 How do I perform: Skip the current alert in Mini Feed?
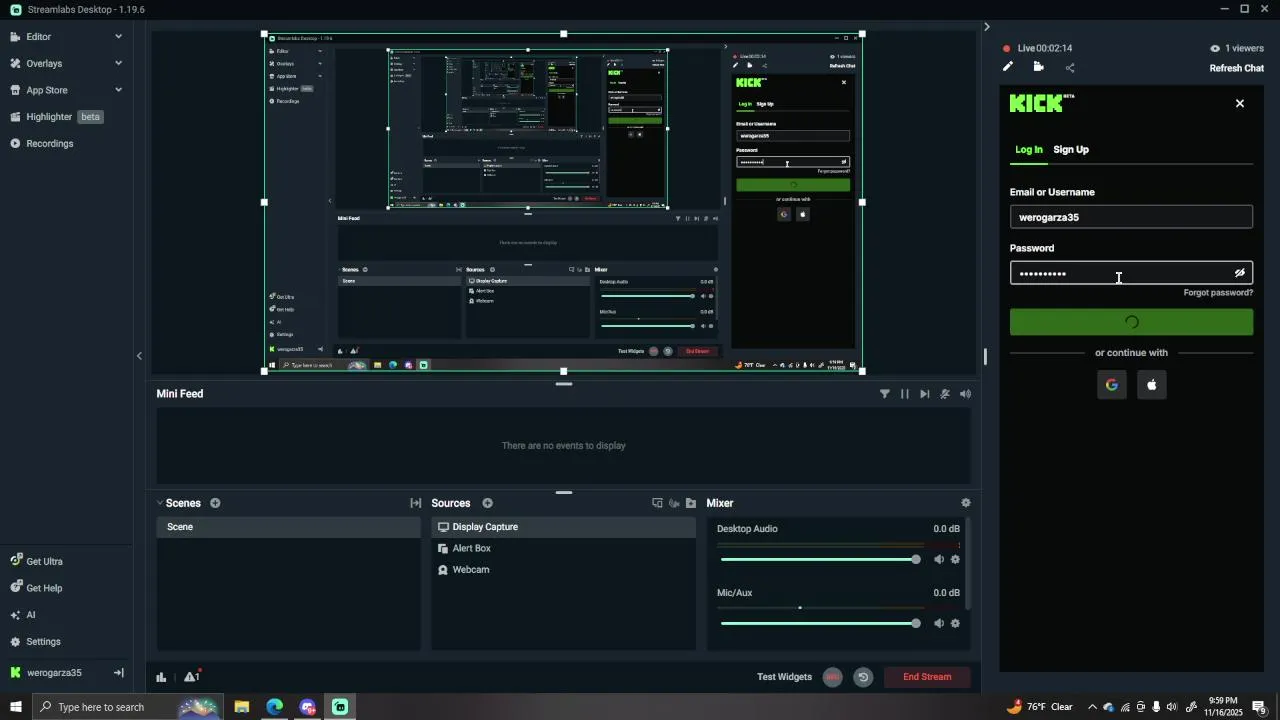[x=925, y=394]
